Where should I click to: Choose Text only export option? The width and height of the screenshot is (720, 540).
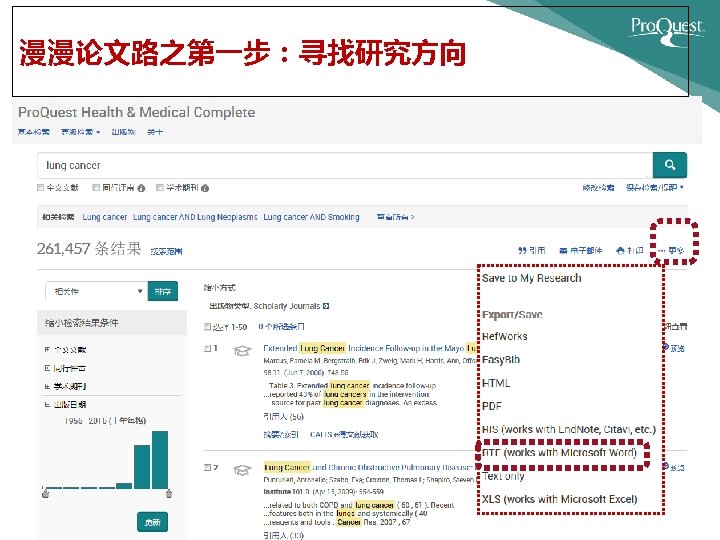pos(503,477)
